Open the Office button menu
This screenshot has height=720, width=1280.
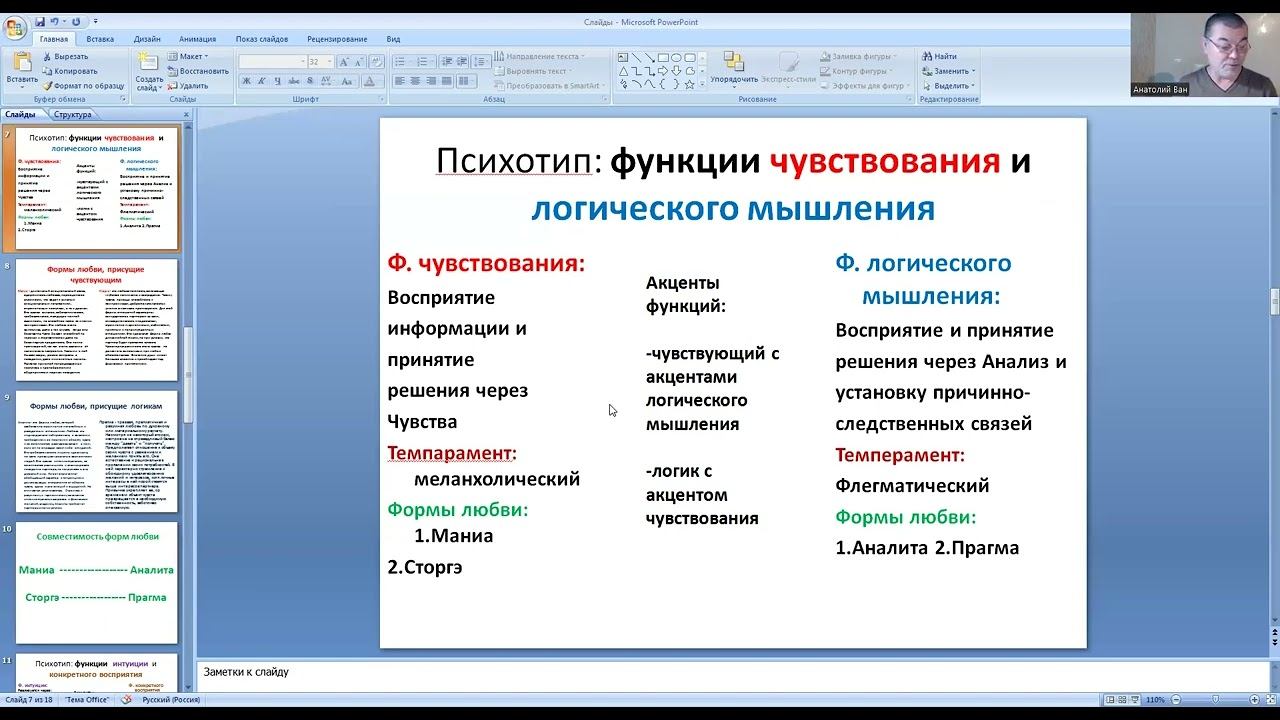[x=14, y=27]
